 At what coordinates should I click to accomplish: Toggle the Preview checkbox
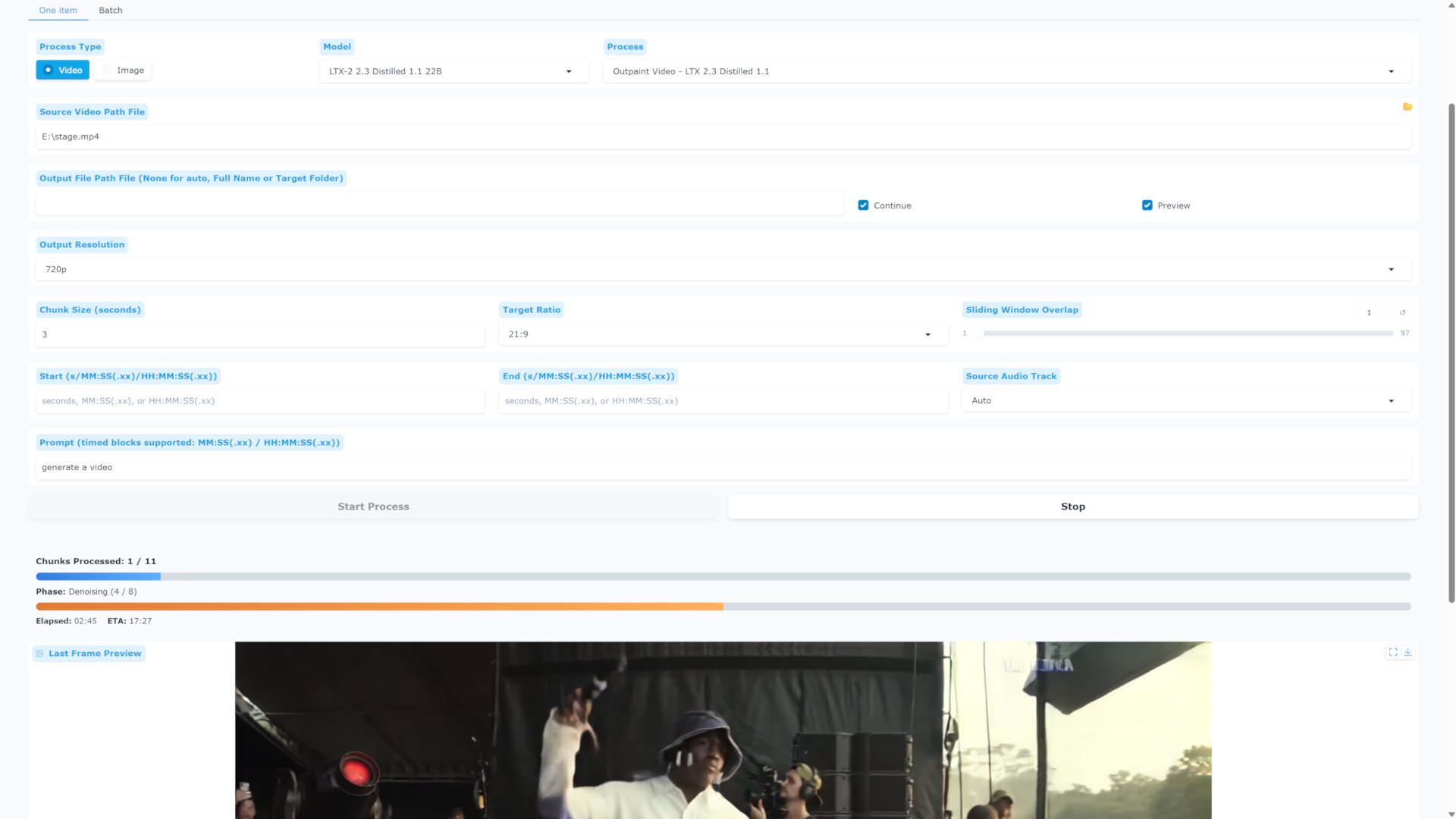(1147, 206)
